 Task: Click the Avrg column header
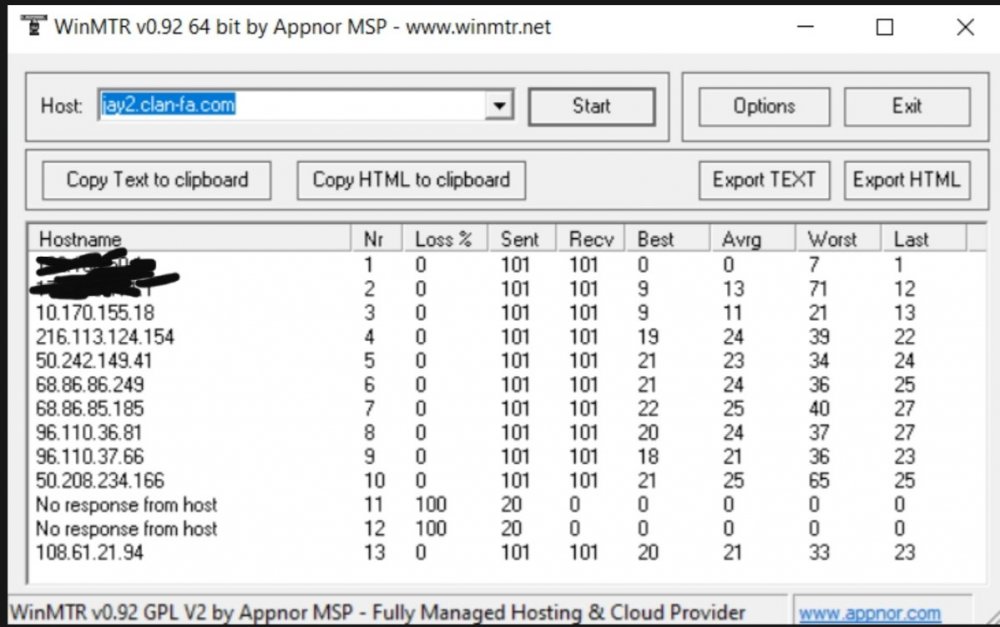tap(753, 239)
